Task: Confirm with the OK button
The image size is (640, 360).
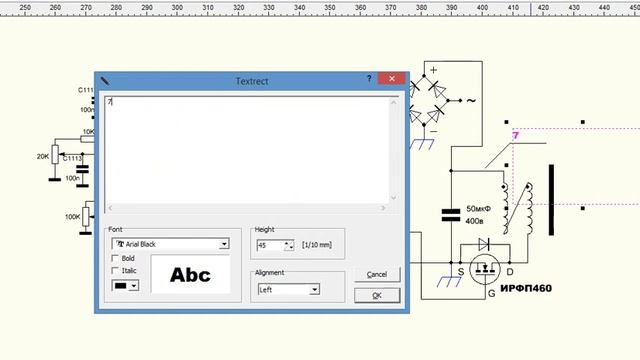Action: pos(377,295)
